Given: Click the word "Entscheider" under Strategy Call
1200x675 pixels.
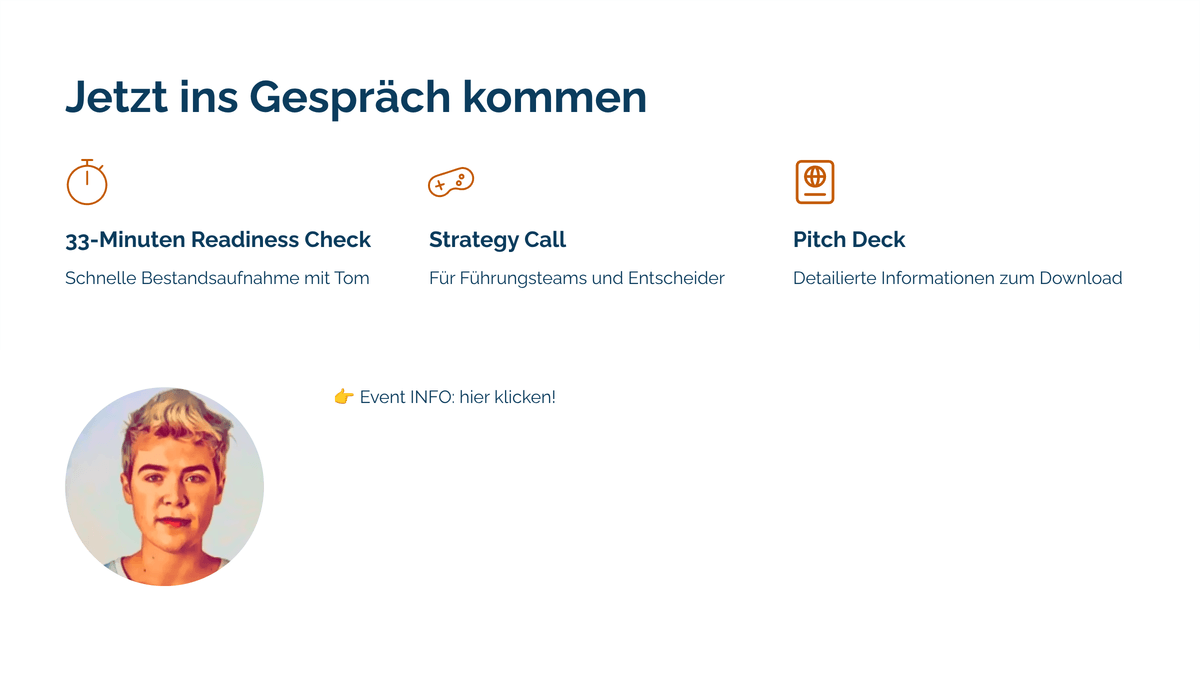Looking at the screenshot, I should [676, 278].
